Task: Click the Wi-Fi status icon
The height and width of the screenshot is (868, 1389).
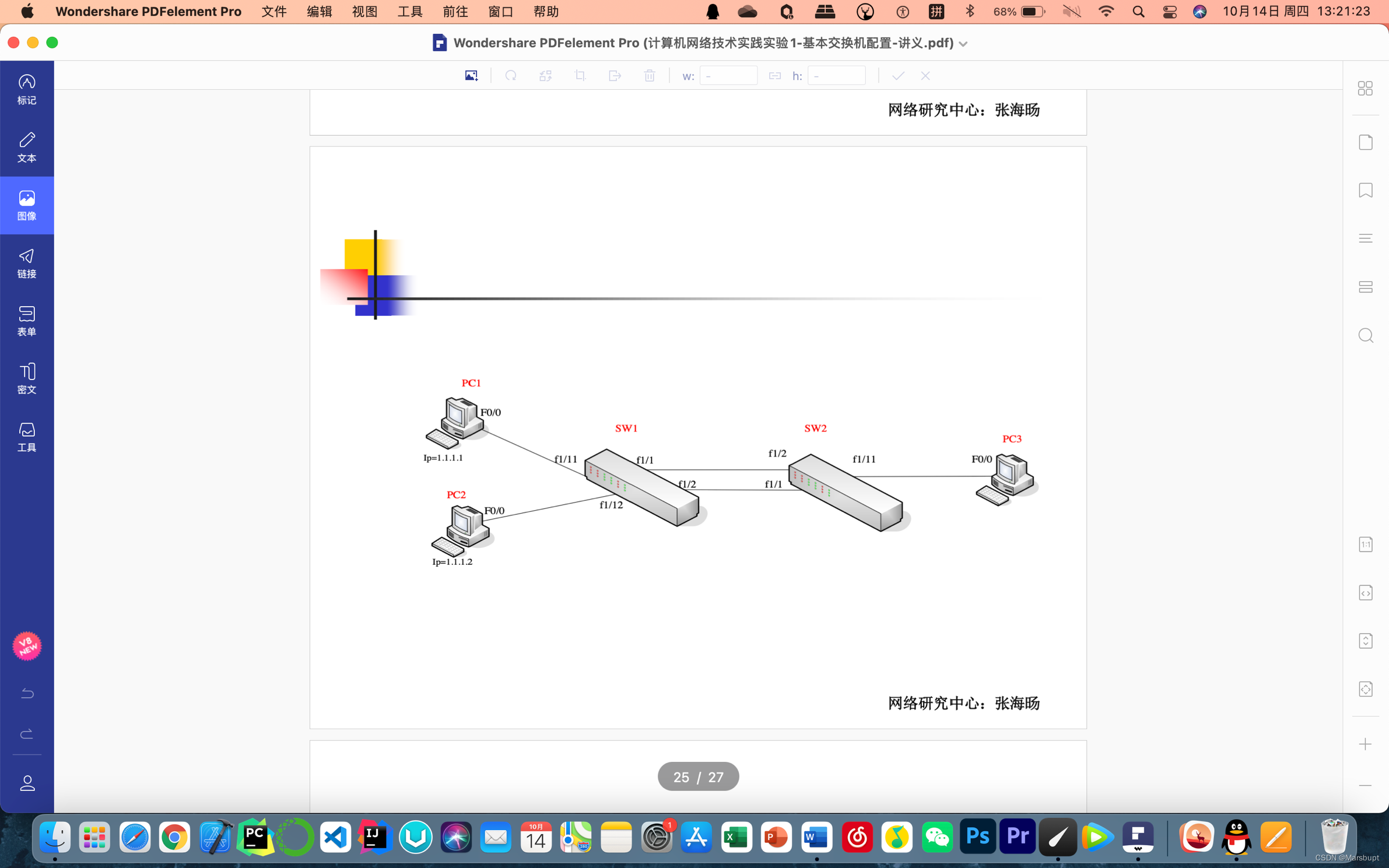Action: click(1106, 12)
